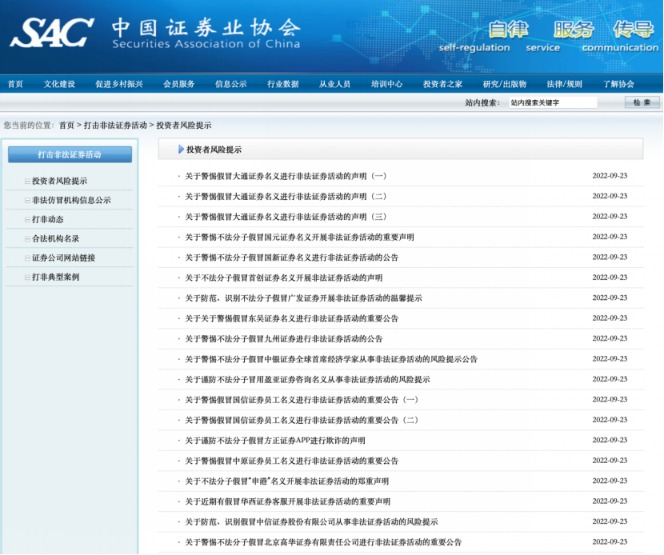Follow the 打击非法证券活动 breadcrumb link
The width and height of the screenshot is (664, 555).
[x=115, y=125]
